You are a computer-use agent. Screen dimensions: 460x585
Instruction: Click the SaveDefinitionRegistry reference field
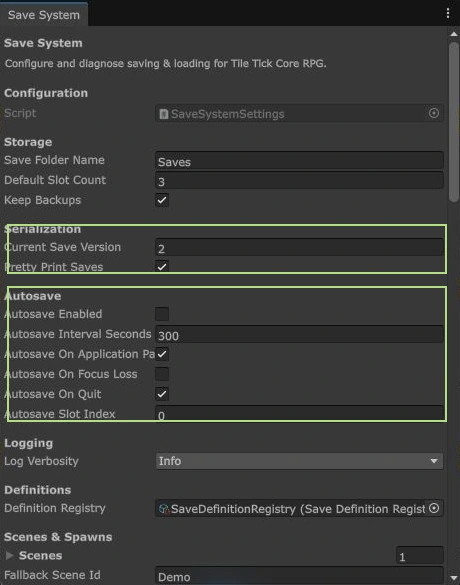(299, 509)
